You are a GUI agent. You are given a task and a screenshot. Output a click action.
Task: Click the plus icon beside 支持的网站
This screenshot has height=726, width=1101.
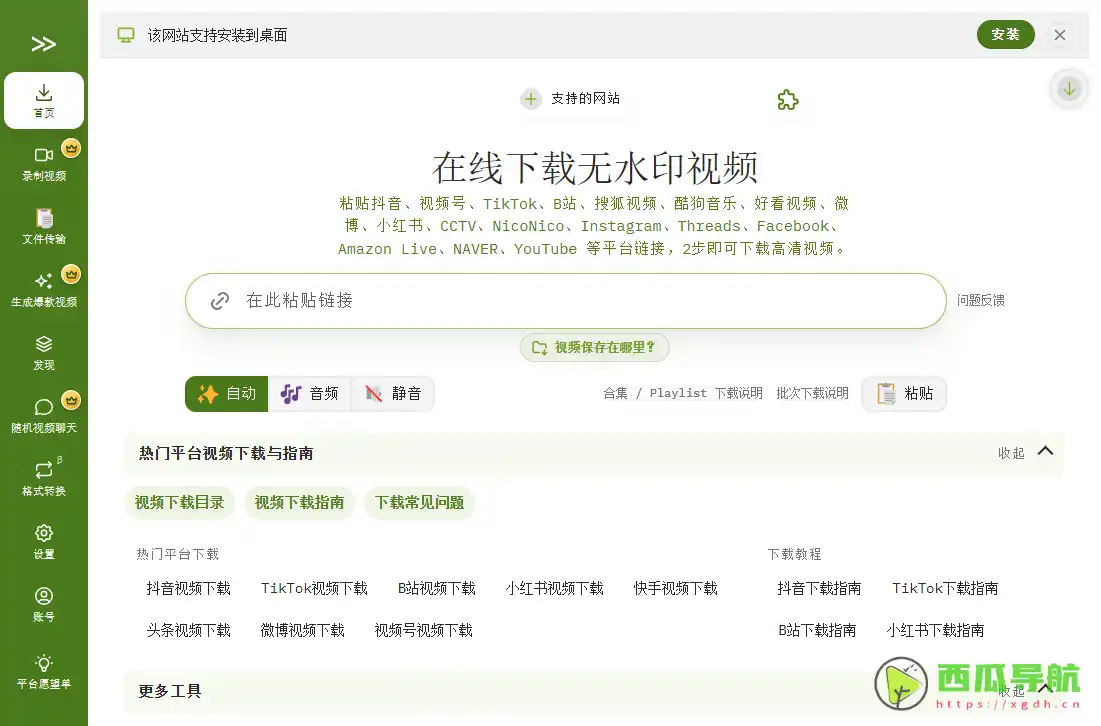[x=531, y=99]
